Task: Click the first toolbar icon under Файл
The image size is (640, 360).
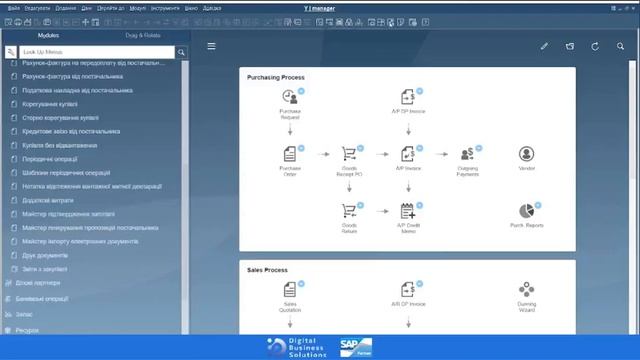Action: pyautogui.click(x=8, y=22)
